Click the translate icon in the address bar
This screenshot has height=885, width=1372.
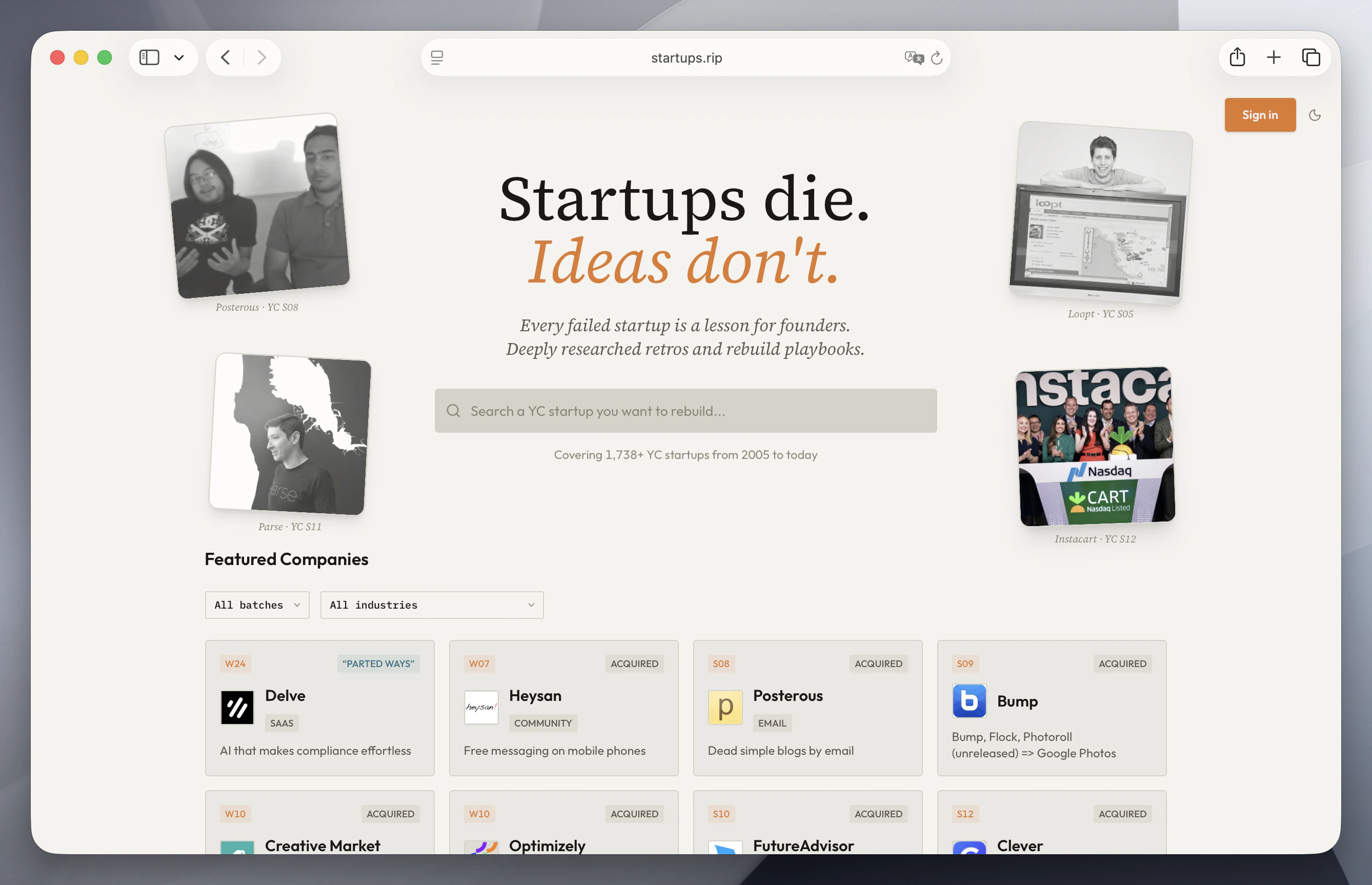(914, 57)
